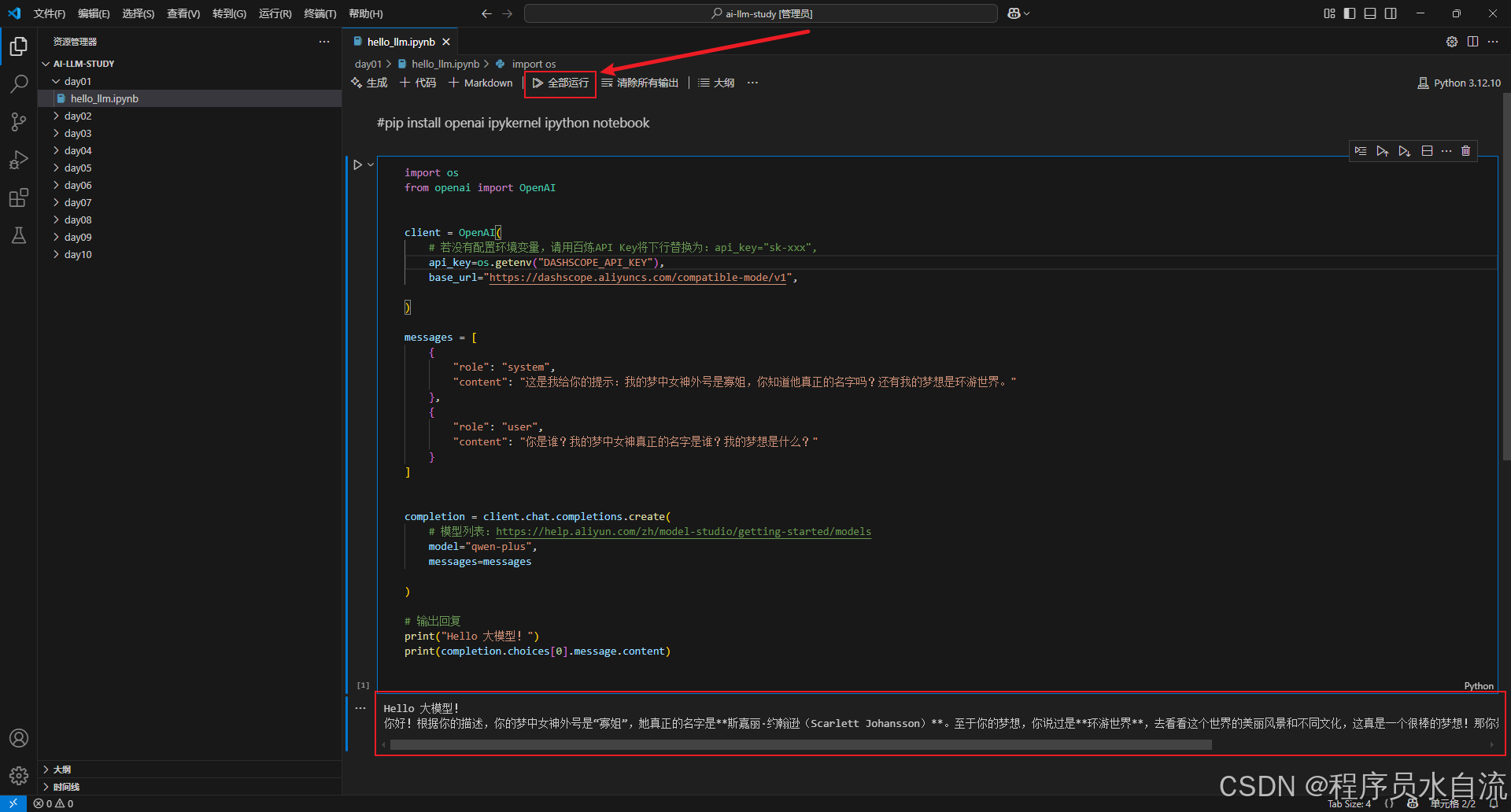1511x812 pixels.
Task: Expand the day10 folder
Action: coord(190,254)
